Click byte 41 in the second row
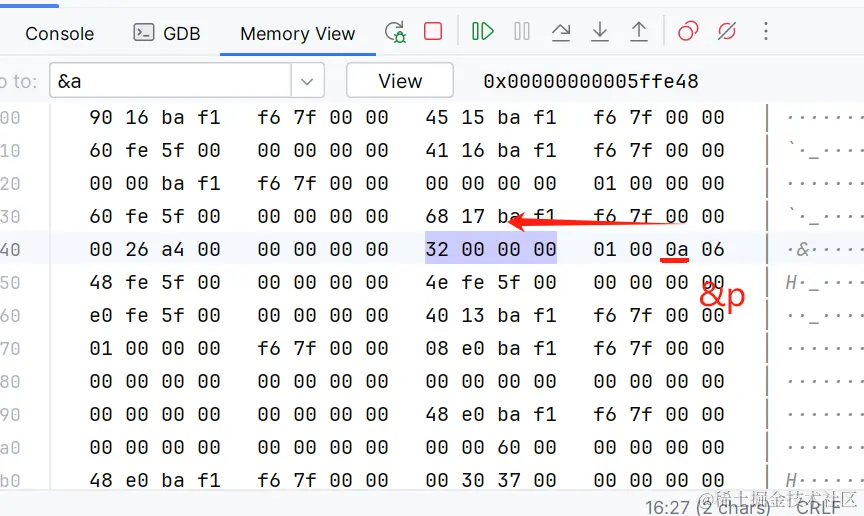 437,150
